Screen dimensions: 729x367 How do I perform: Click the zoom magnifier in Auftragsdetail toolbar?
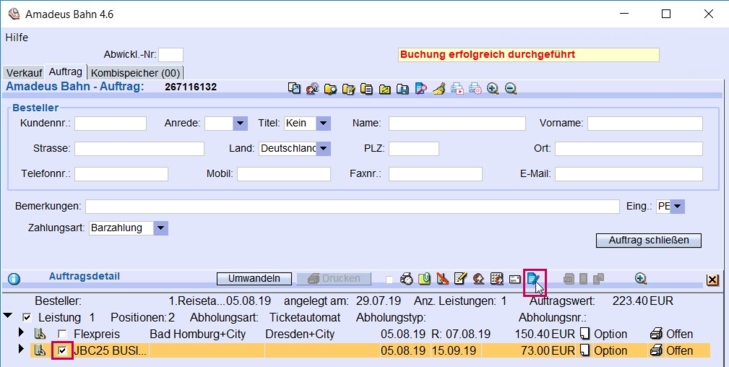pyautogui.click(x=641, y=279)
